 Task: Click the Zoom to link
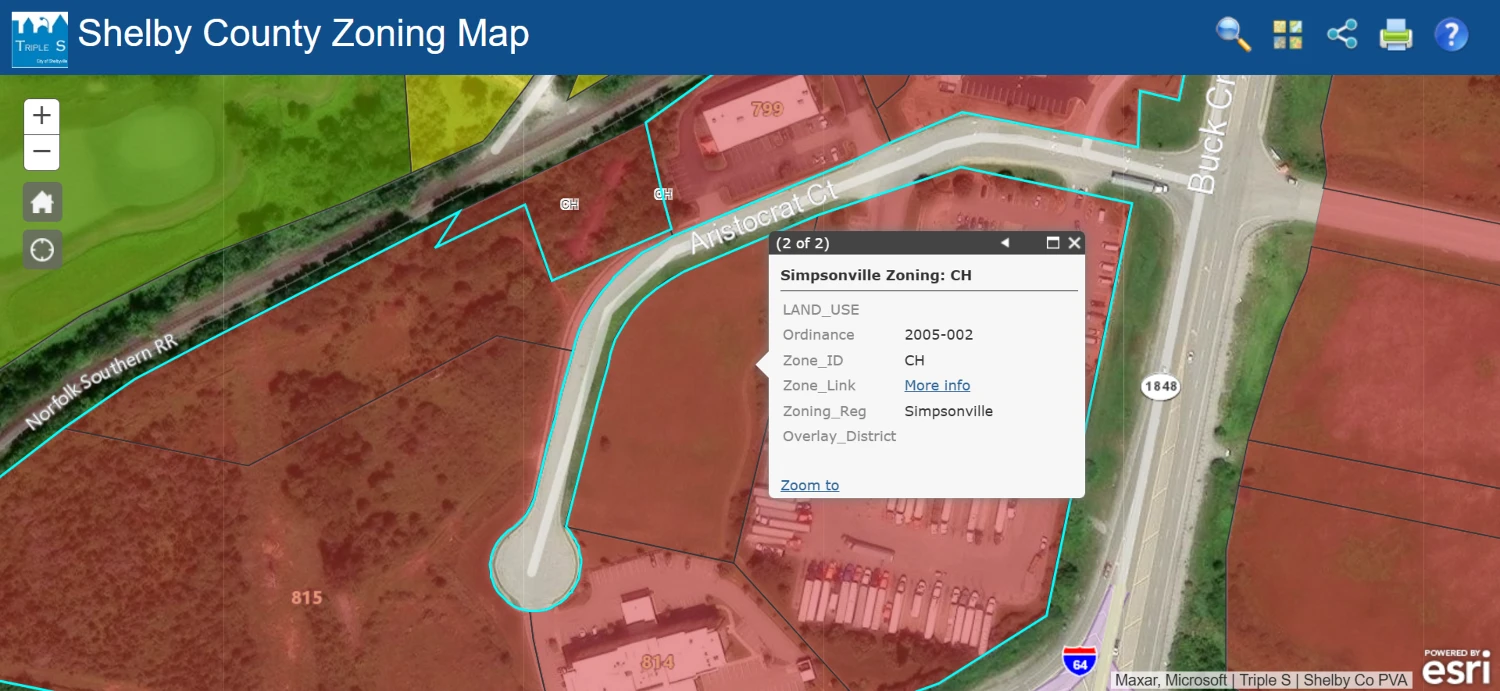[x=810, y=485]
